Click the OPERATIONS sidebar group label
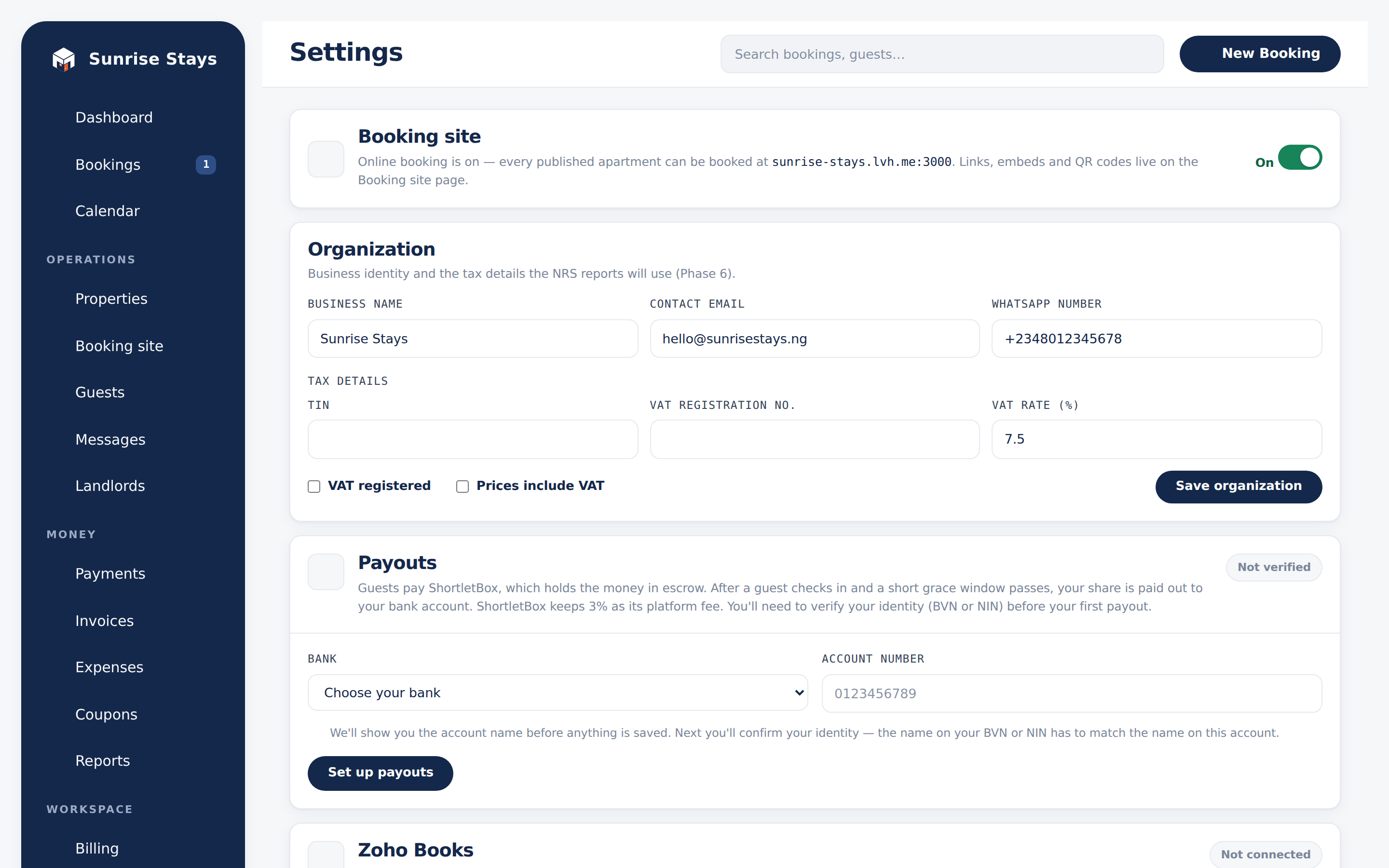This screenshot has height=868, width=1389. [x=91, y=260]
